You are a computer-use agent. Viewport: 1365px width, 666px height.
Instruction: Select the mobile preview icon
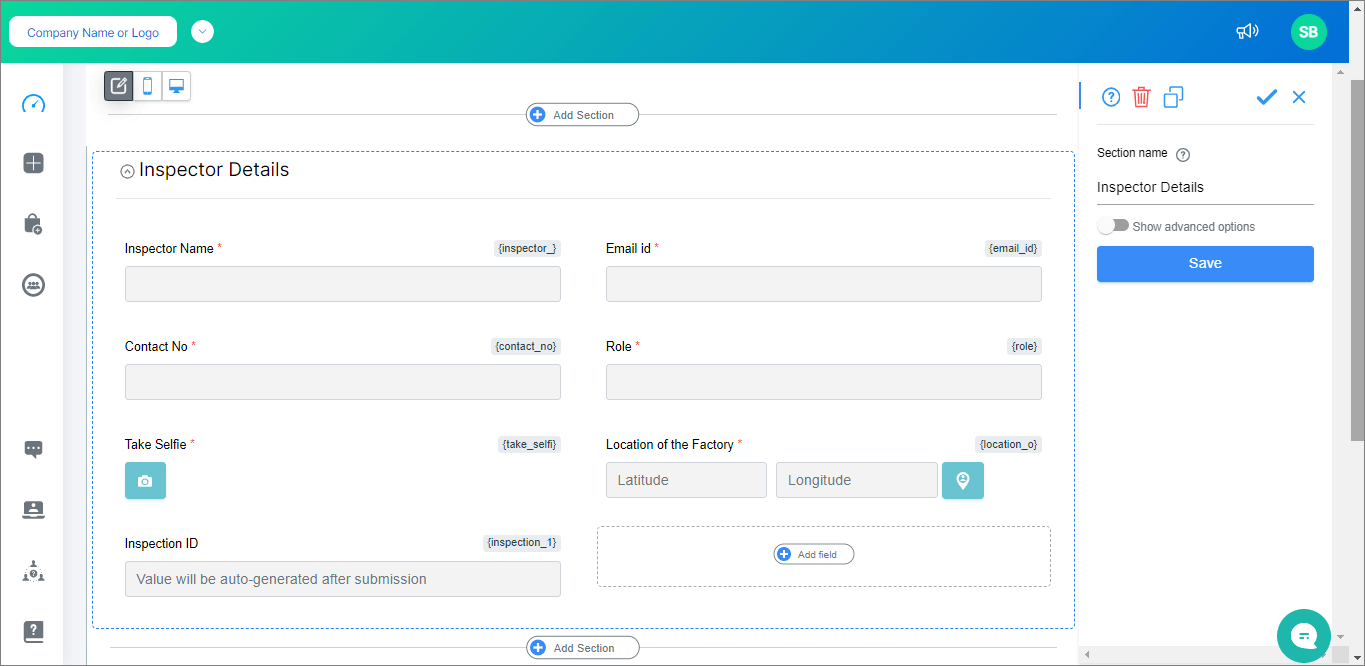[147, 85]
